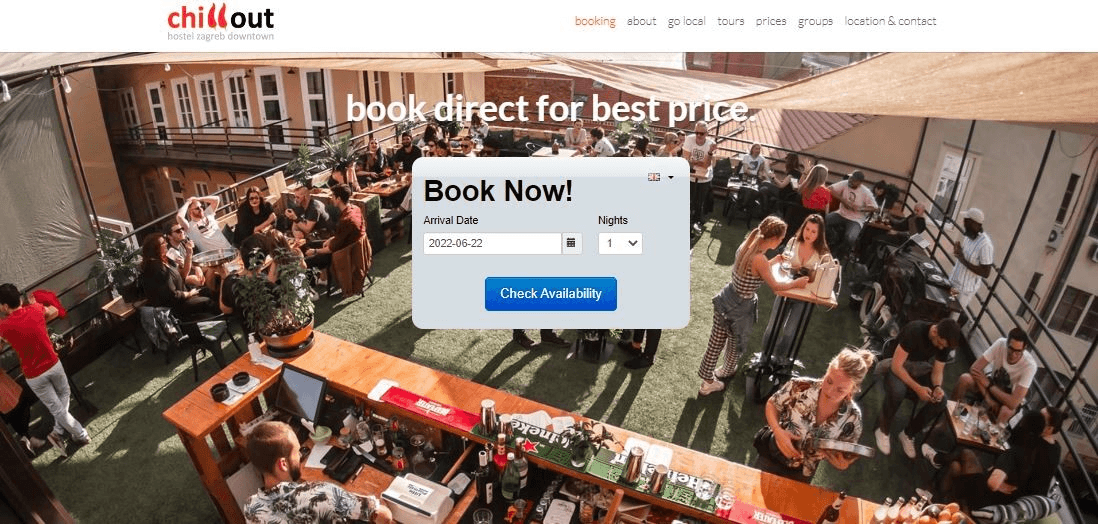Image resolution: width=1098 pixels, height=524 pixels.
Task: Click the Arrival Date input field
Action: click(492, 243)
